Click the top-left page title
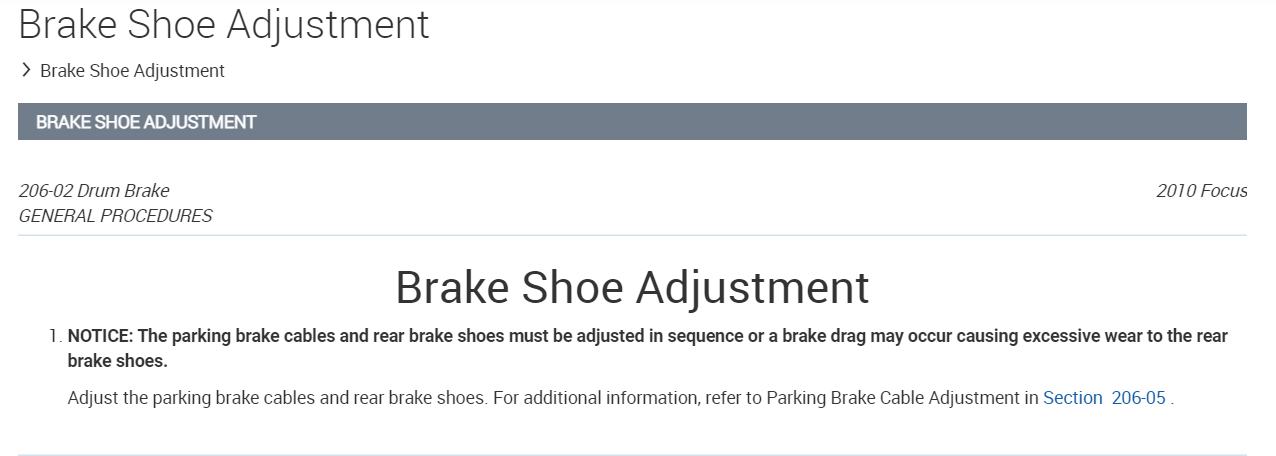The width and height of the screenshot is (1276, 456). pyautogui.click(x=224, y=24)
